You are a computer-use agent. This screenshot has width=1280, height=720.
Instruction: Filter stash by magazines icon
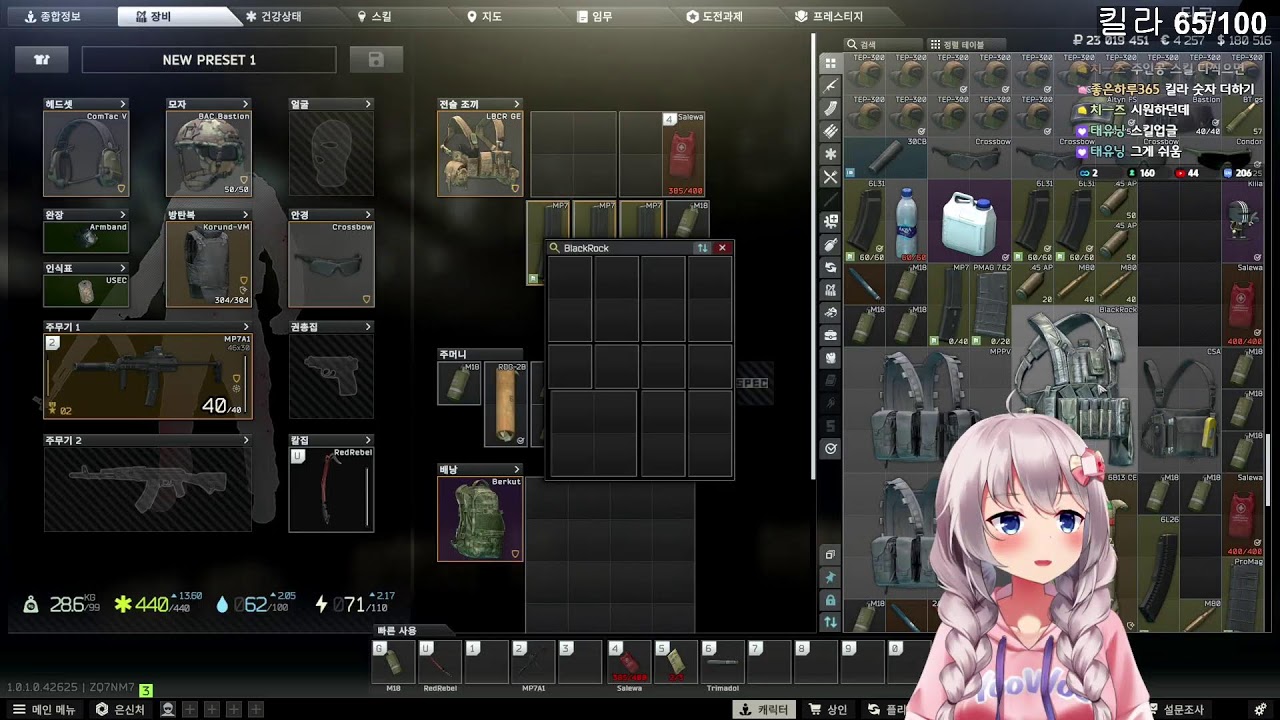(830, 109)
